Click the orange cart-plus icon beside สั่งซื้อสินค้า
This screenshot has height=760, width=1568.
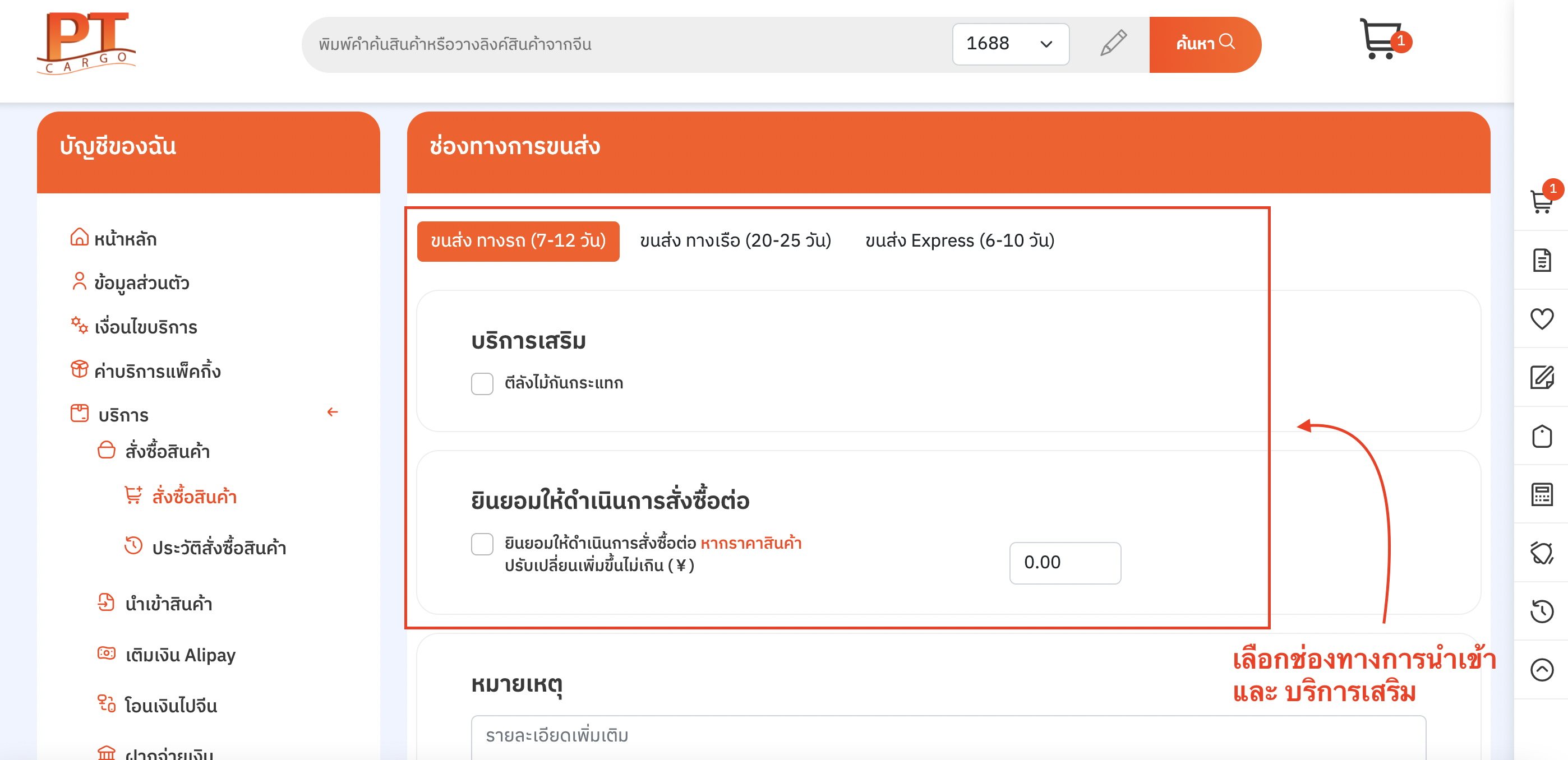(133, 495)
